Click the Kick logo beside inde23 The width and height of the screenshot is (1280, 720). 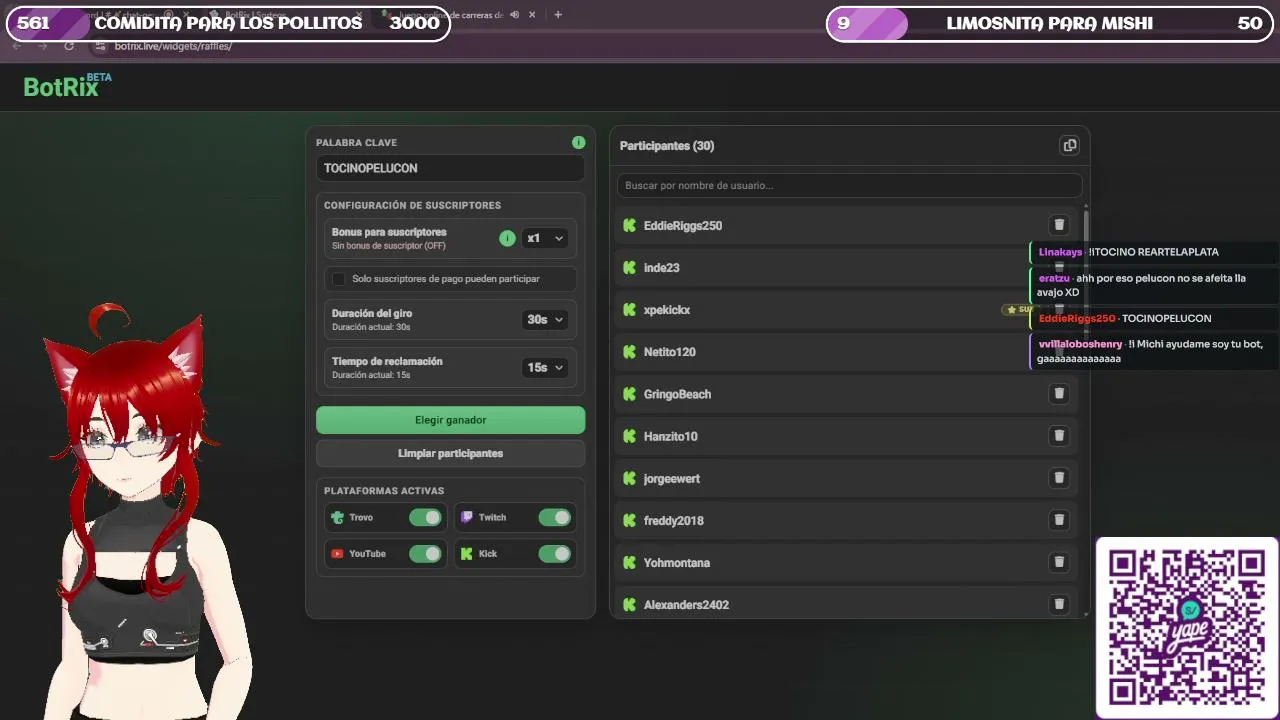629,268
